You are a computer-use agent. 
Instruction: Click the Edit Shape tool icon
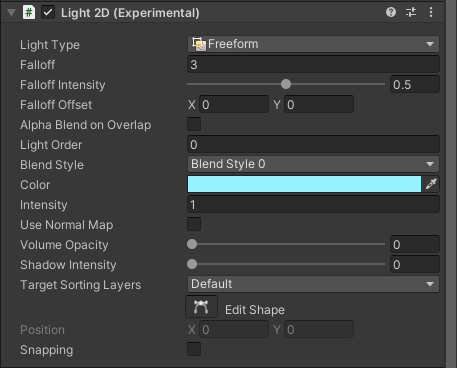(201, 307)
